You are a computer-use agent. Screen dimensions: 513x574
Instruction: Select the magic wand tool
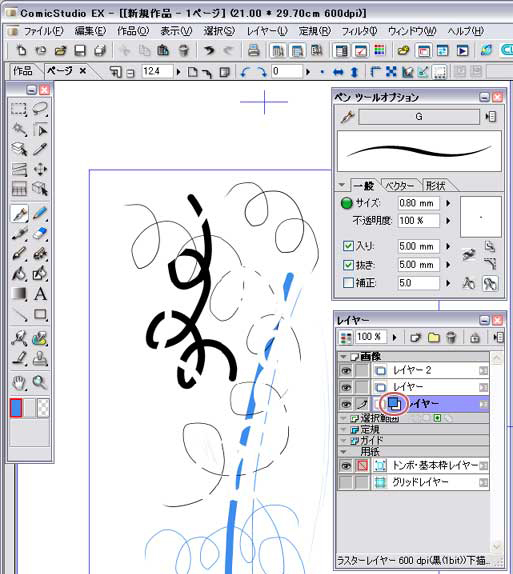[x=19, y=129]
